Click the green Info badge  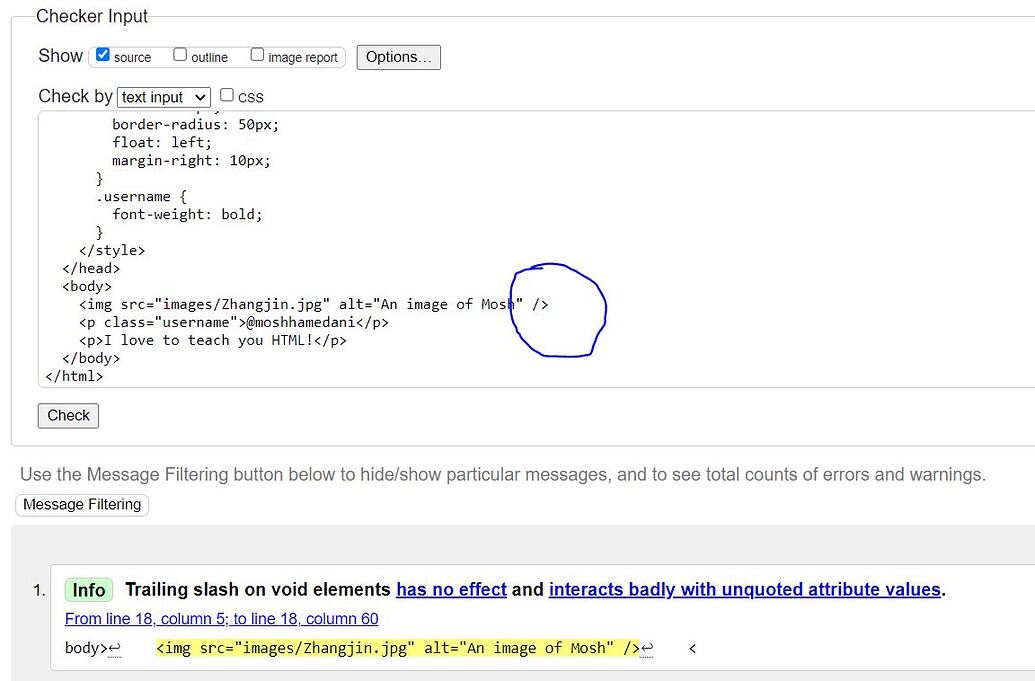click(x=88, y=590)
